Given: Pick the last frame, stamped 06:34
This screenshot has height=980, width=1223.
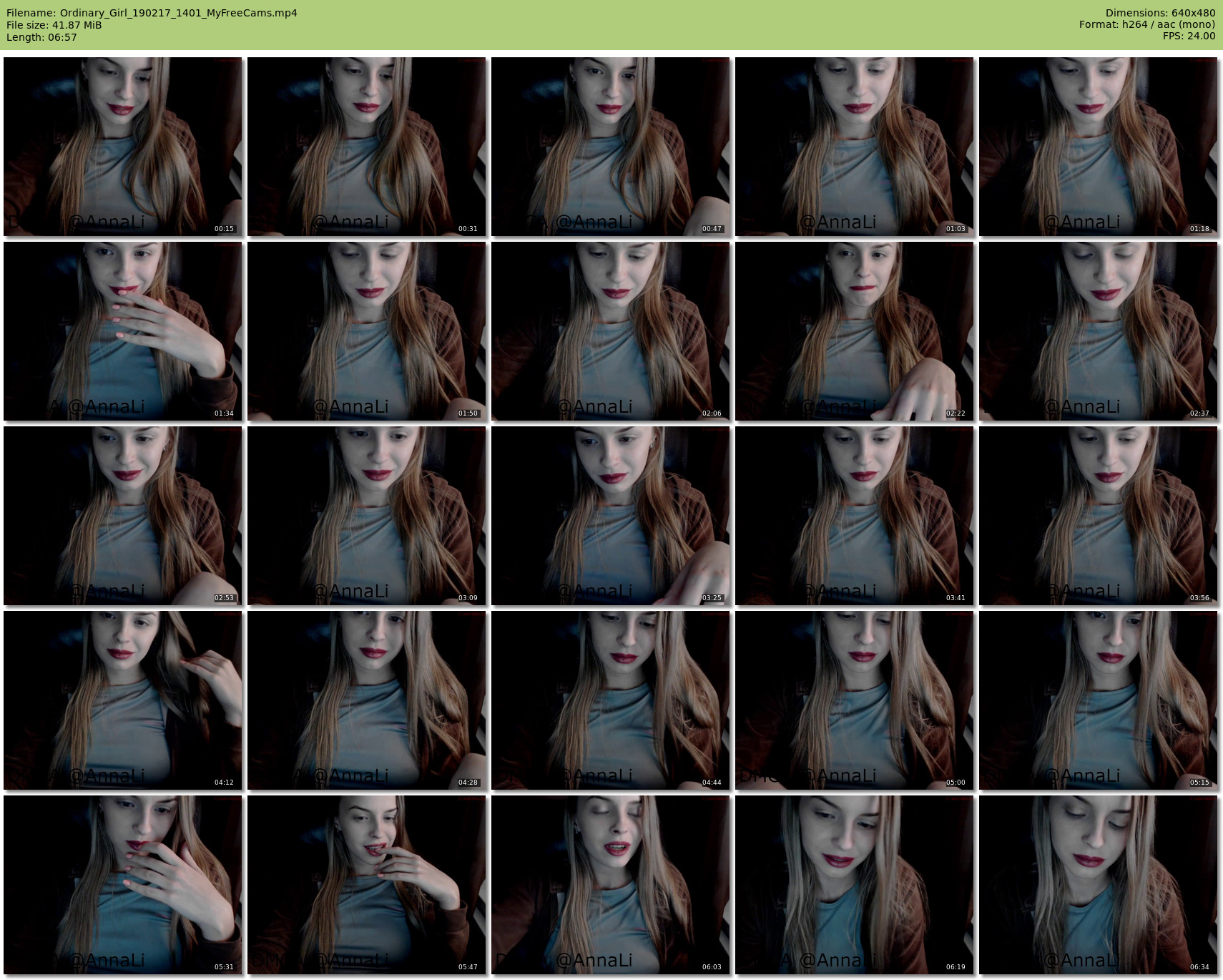Looking at the screenshot, I should pos(1098,885).
